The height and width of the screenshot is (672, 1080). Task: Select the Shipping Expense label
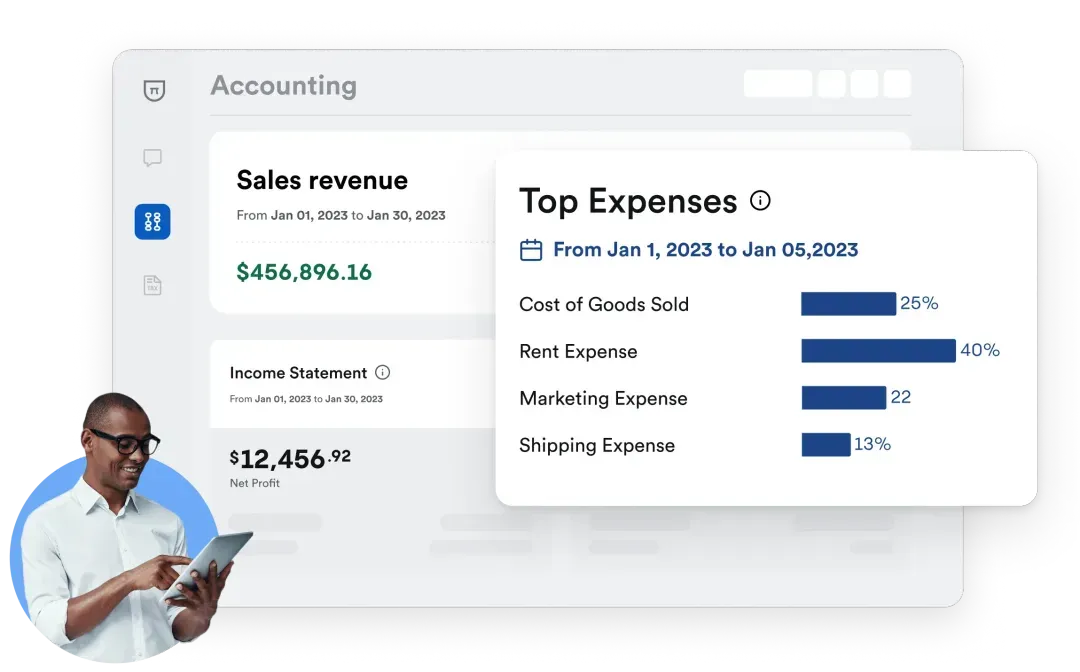[597, 445]
